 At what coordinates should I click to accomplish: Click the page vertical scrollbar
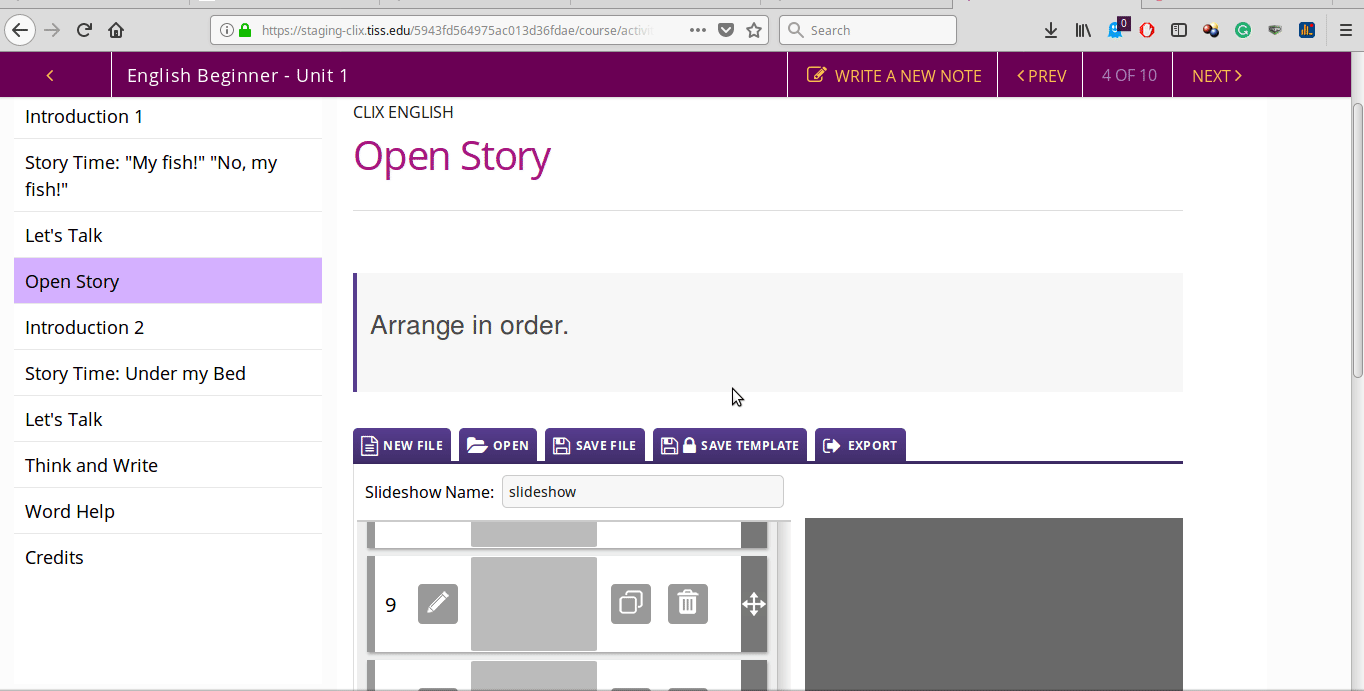[1357, 240]
